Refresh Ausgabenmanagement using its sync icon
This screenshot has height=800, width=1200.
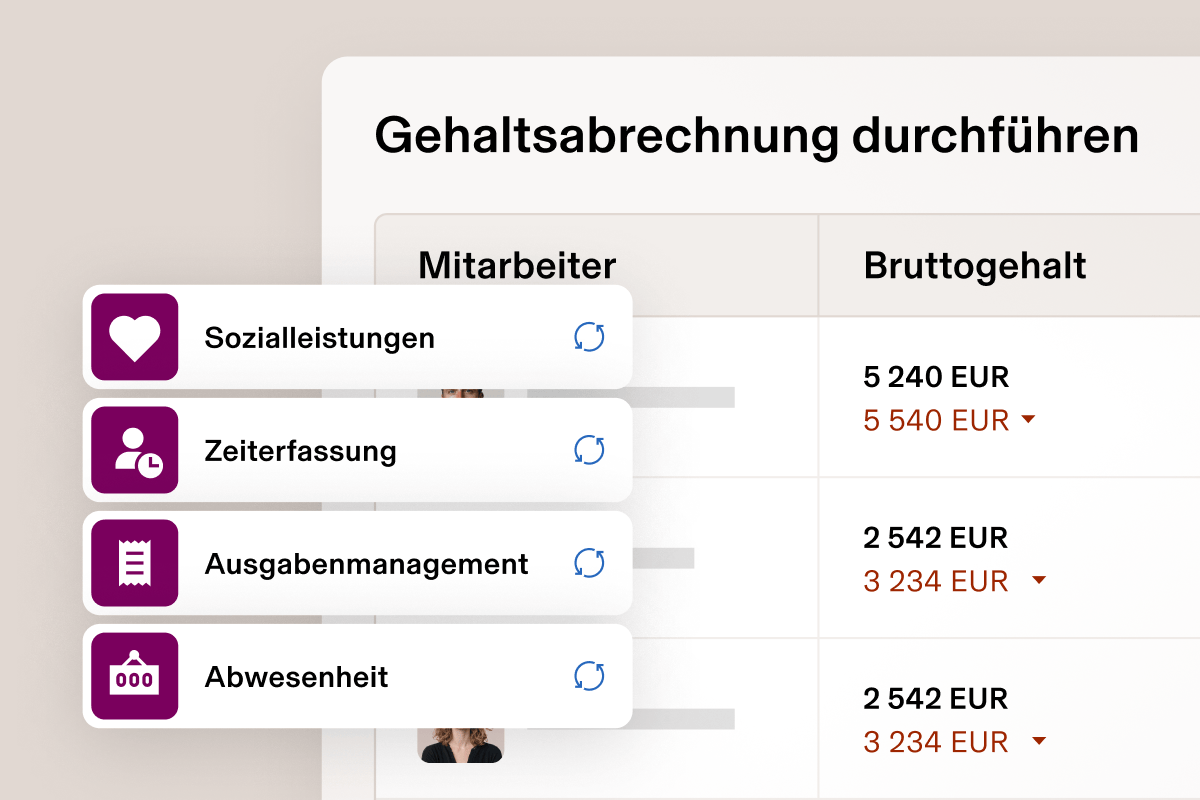[589, 563]
